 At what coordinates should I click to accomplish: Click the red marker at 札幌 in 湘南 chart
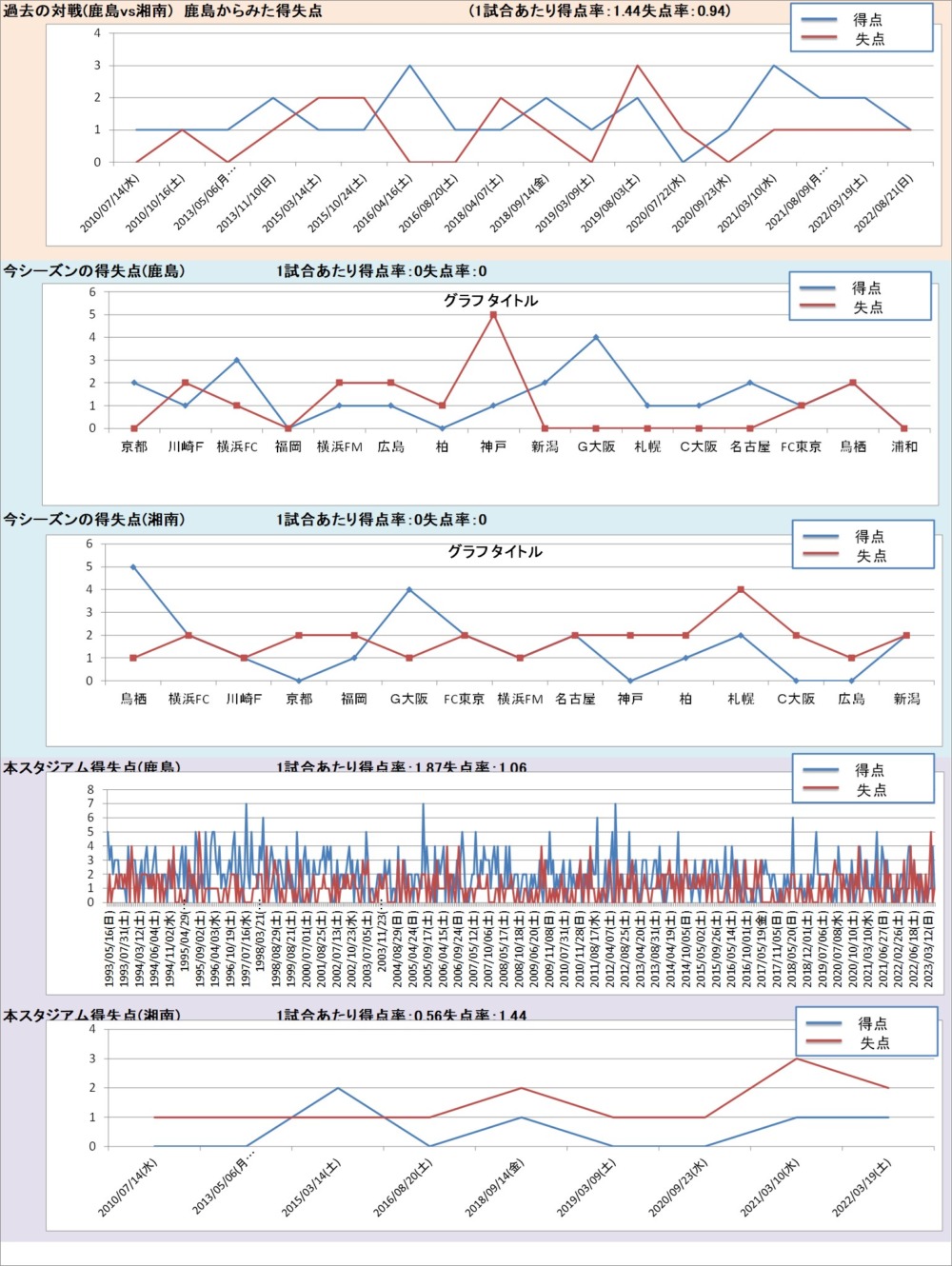point(741,590)
